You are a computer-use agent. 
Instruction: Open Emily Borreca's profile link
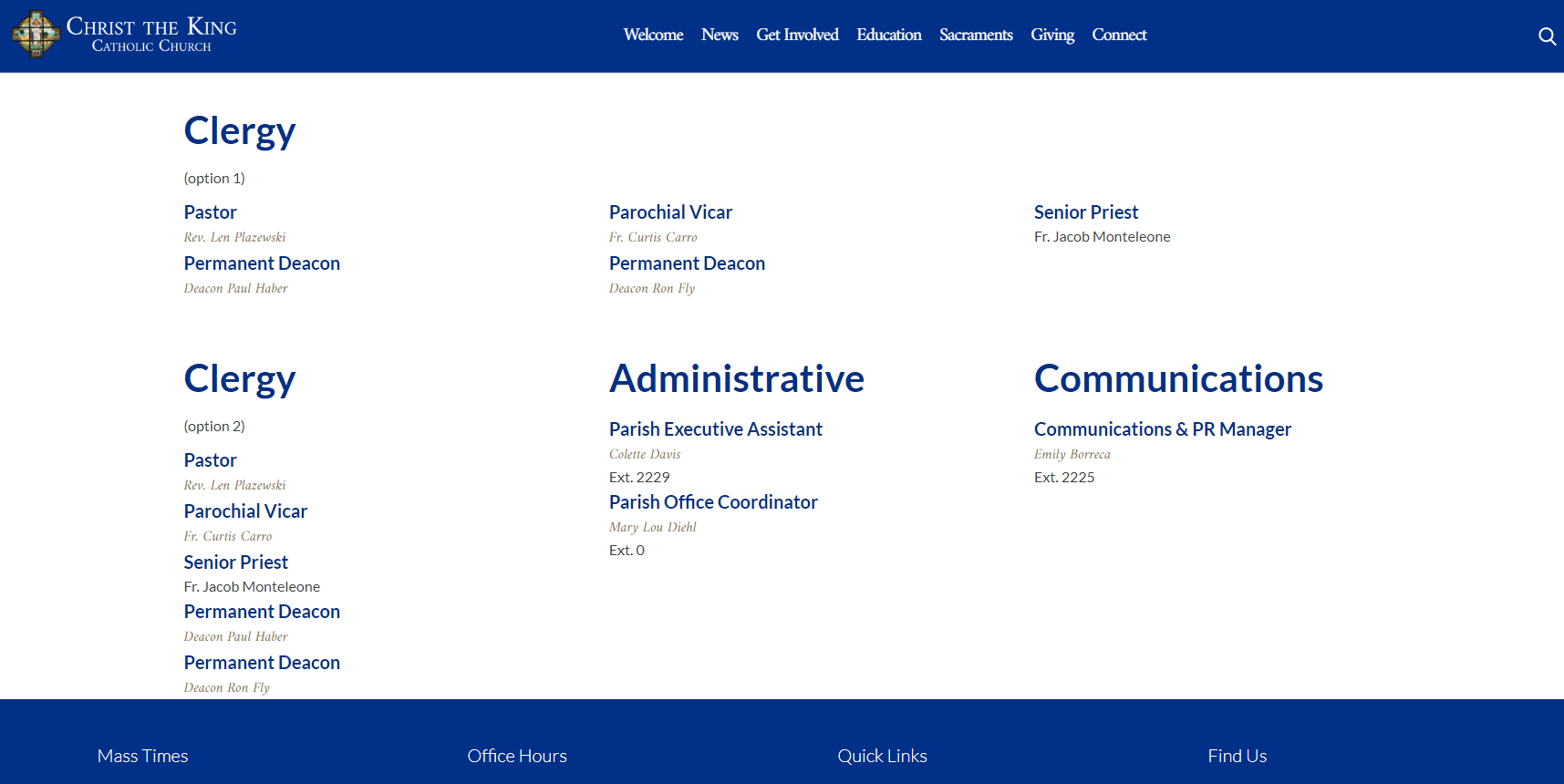[1072, 454]
